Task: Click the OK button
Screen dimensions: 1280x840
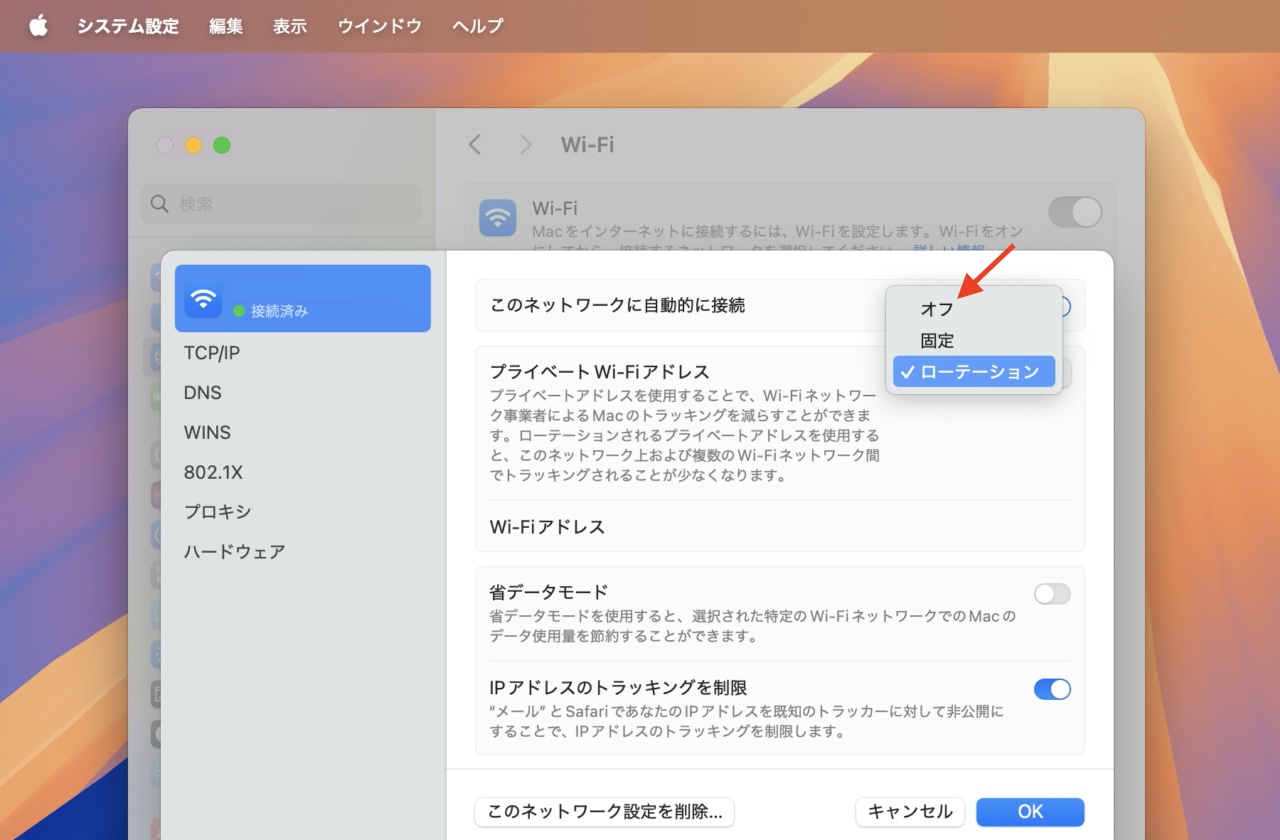Action: pos(1030,812)
